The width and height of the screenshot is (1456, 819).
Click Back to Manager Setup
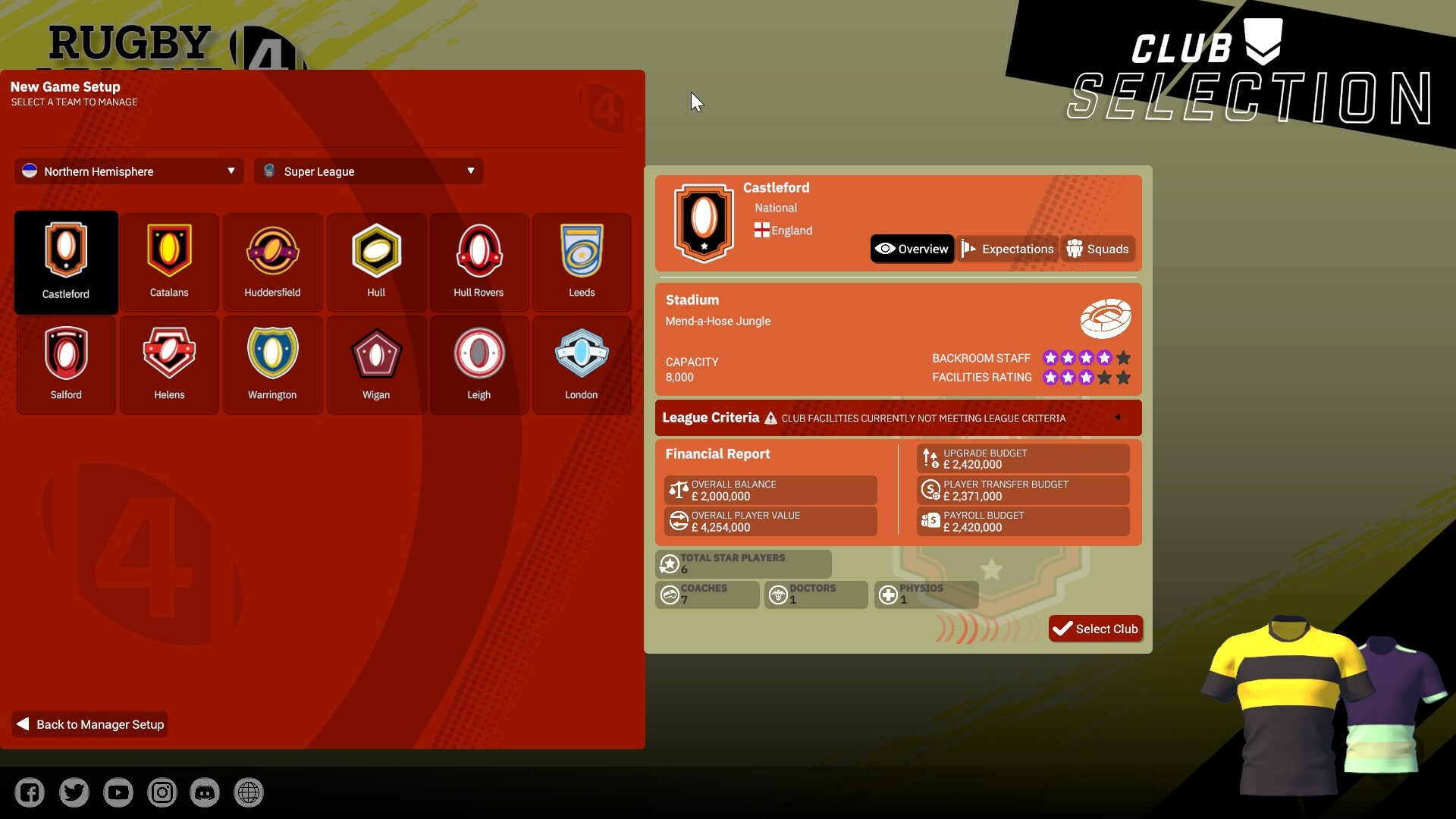[x=89, y=723]
